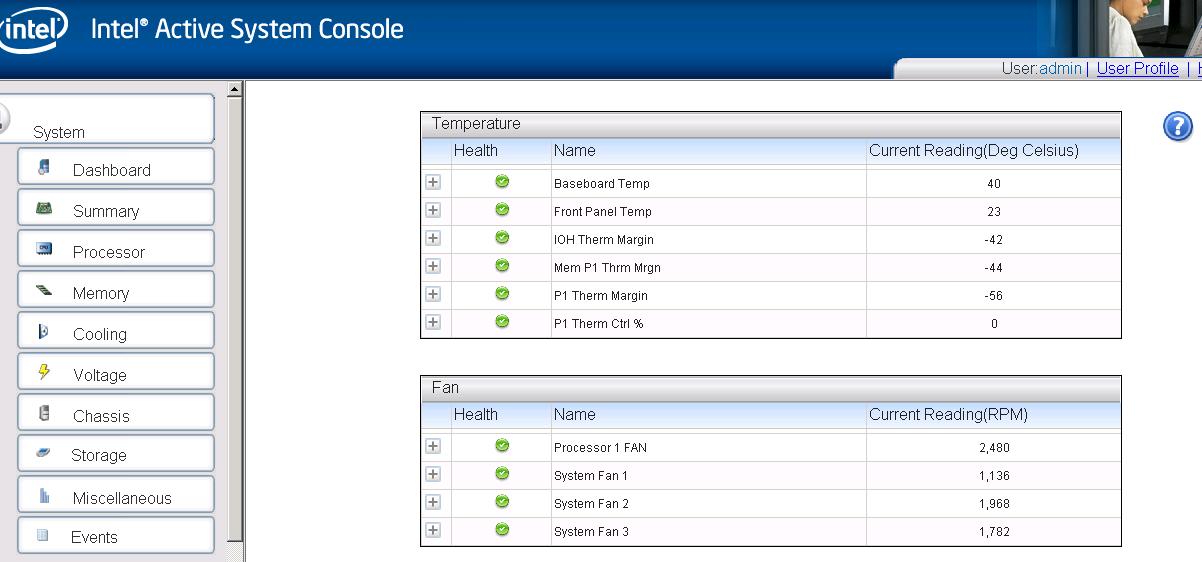This screenshot has width=1202, height=562.
Task: Click the Chassis icon
Action: pos(44,413)
